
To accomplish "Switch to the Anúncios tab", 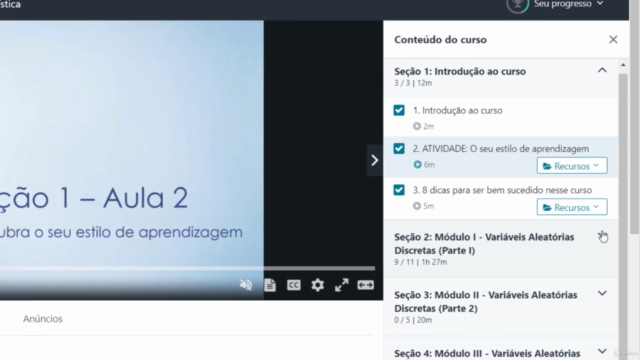I will (42, 319).
